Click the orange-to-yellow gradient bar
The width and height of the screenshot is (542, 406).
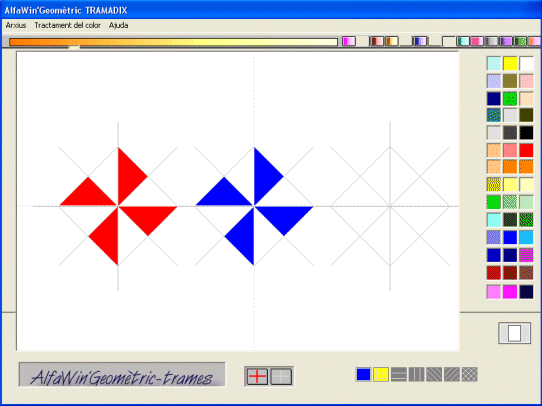(173, 42)
